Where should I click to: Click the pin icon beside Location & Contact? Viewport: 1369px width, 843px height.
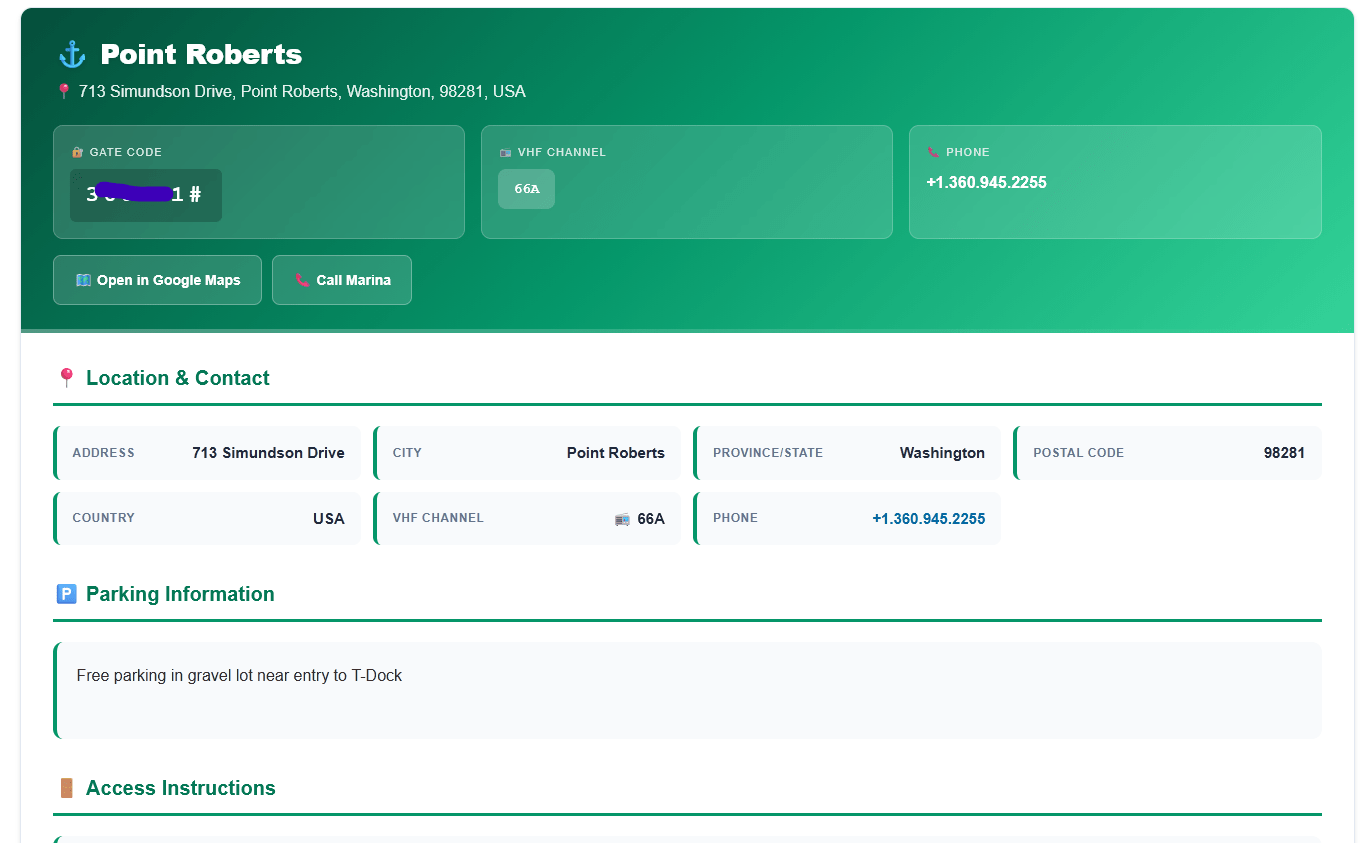click(67, 378)
